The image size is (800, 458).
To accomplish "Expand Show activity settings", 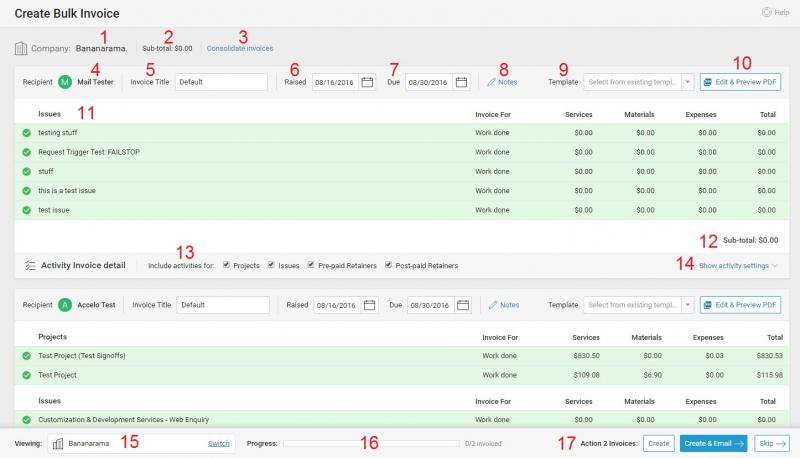I will 738,266.
